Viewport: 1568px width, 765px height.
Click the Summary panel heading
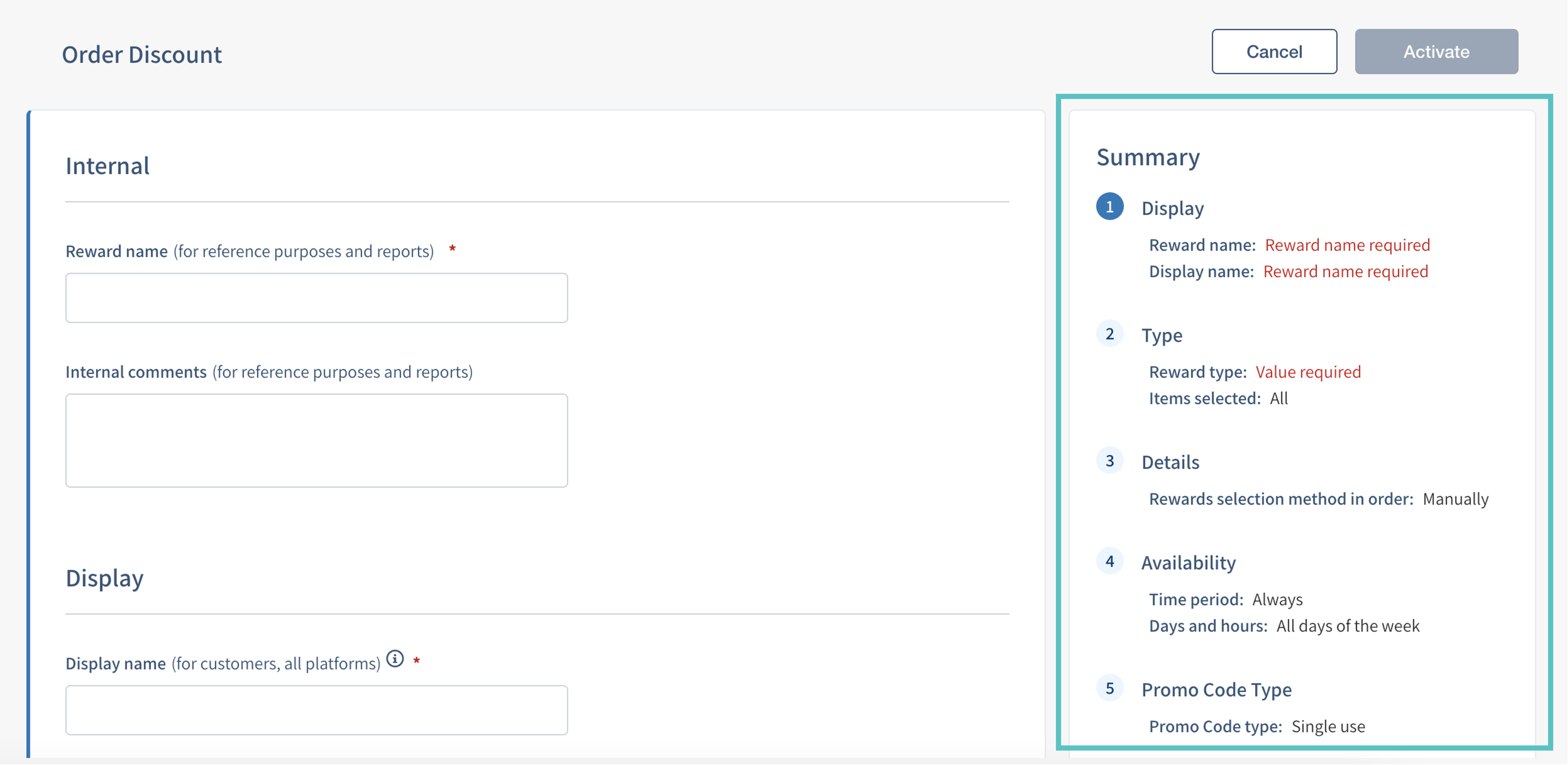coord(1148,158)
